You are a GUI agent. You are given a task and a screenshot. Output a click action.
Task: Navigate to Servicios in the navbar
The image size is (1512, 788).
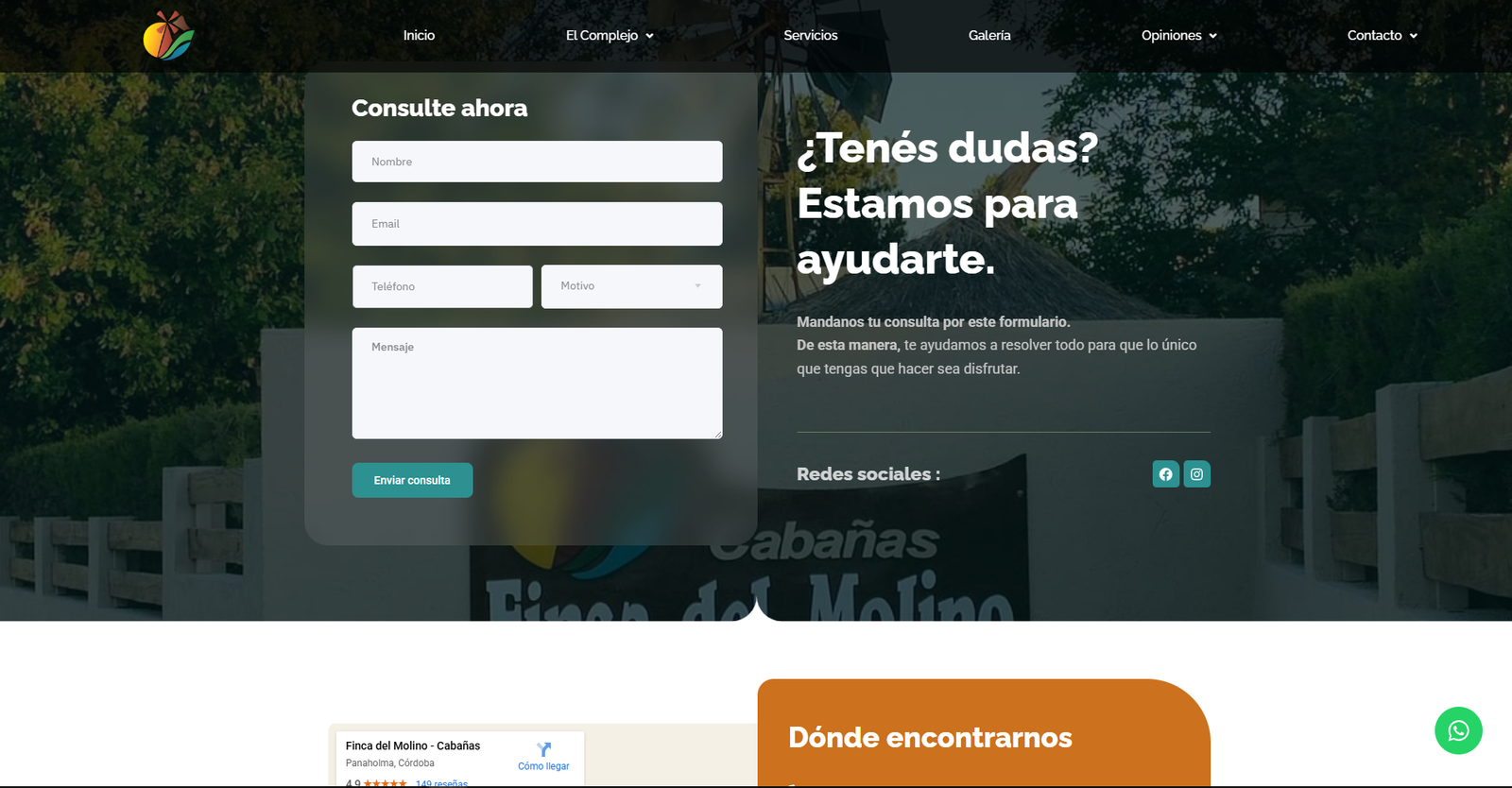[x=810, y=36]
